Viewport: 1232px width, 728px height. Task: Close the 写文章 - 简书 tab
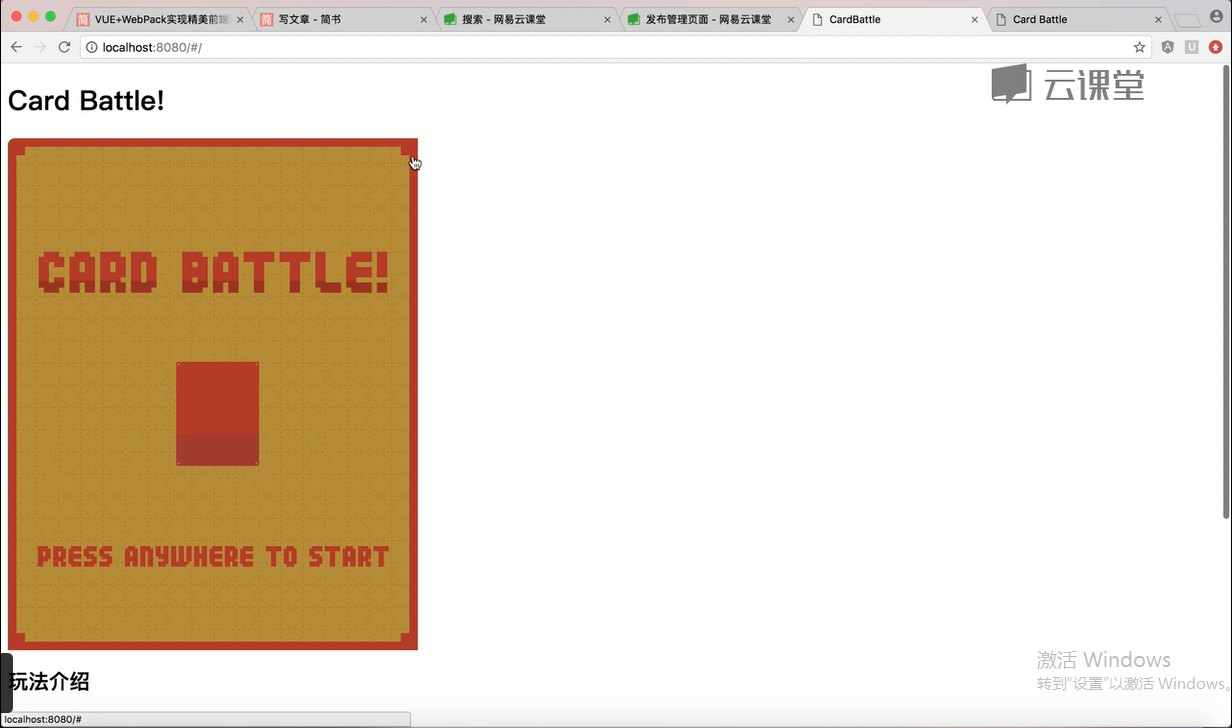[x=424, y=19]
